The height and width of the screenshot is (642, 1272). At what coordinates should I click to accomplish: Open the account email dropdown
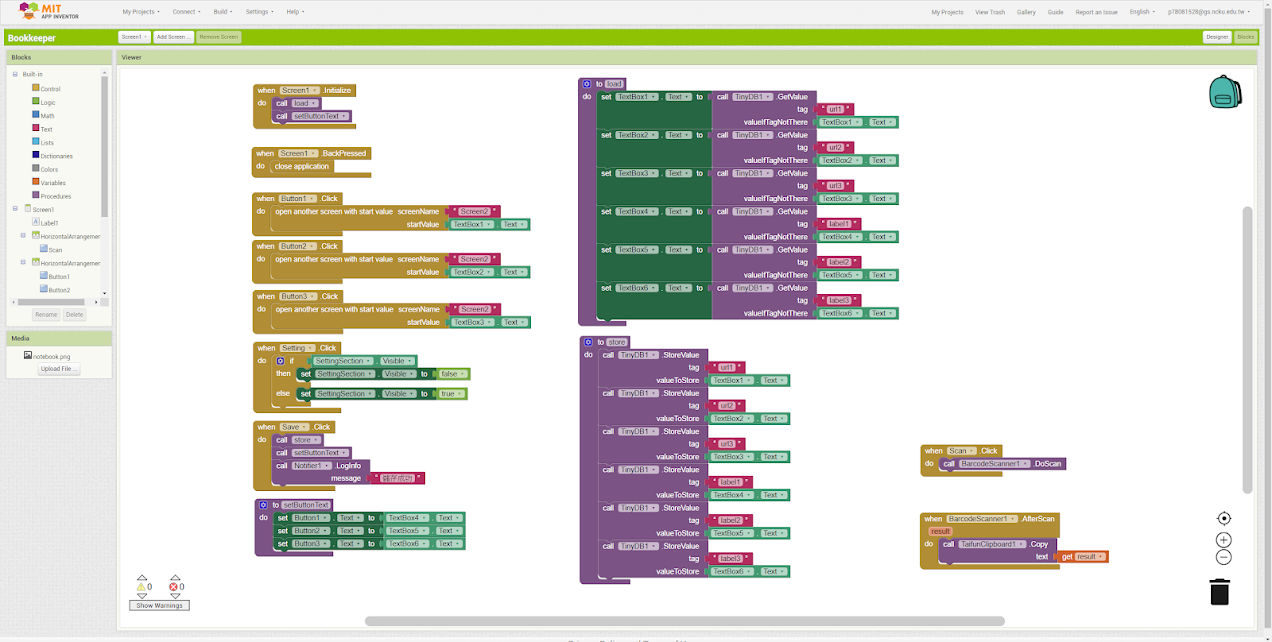pos(1208,12)
